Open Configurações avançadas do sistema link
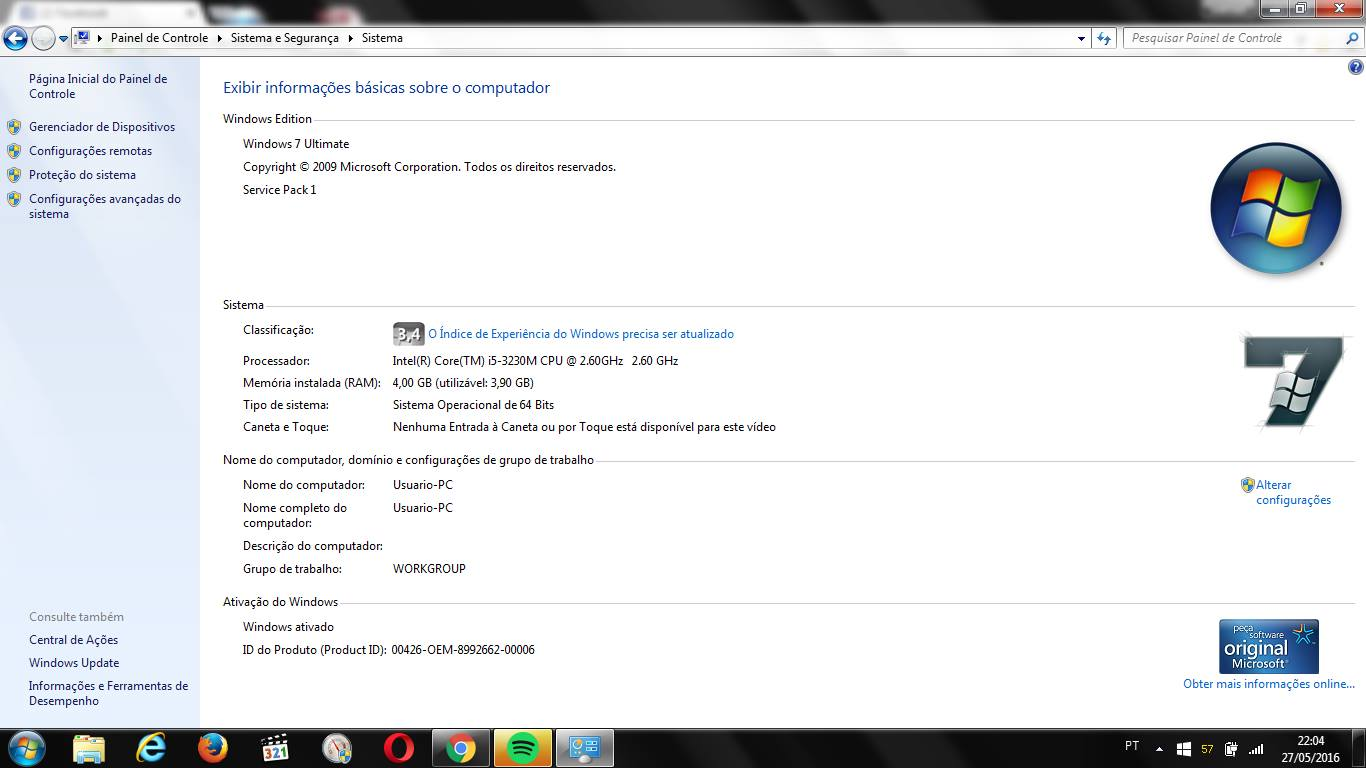Image resolution: width=1366 pixels, height=768 pixels. tap(105, 206)
